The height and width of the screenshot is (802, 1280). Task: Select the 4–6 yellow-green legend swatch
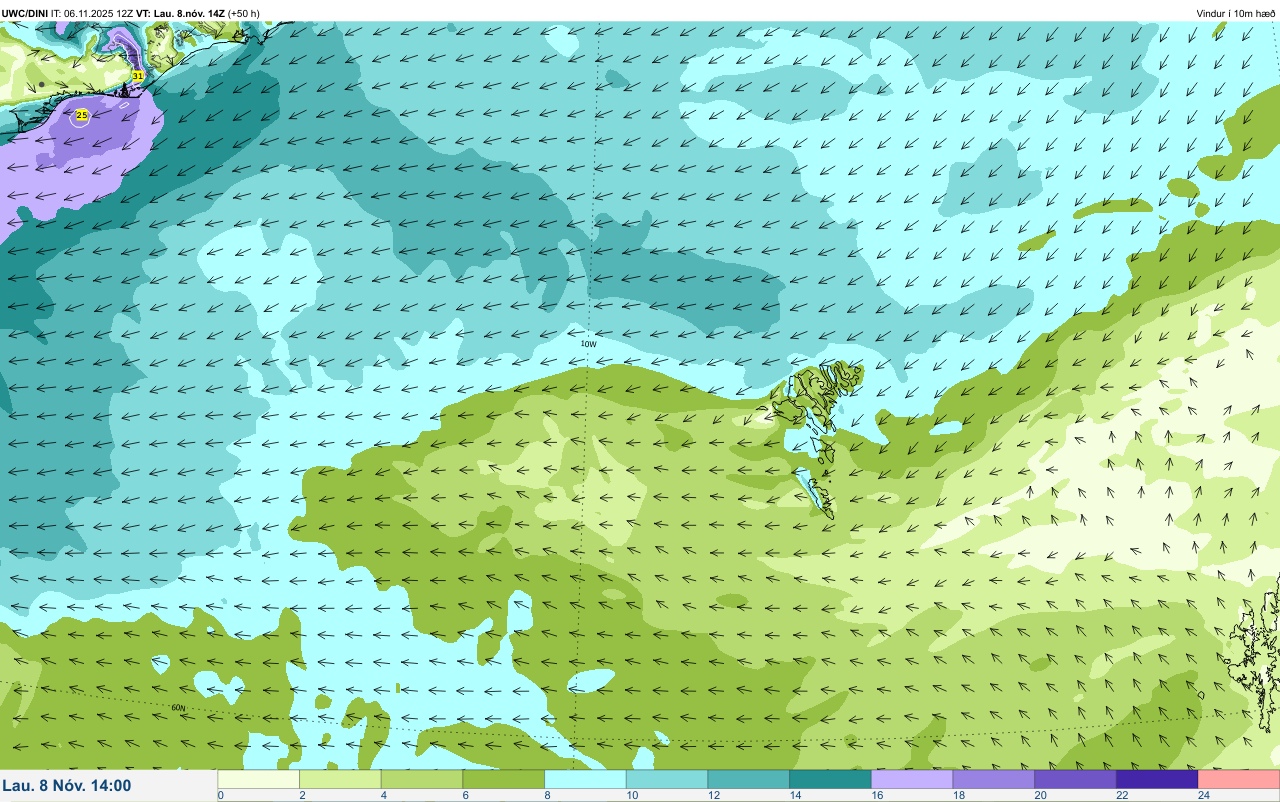[422, 779]
